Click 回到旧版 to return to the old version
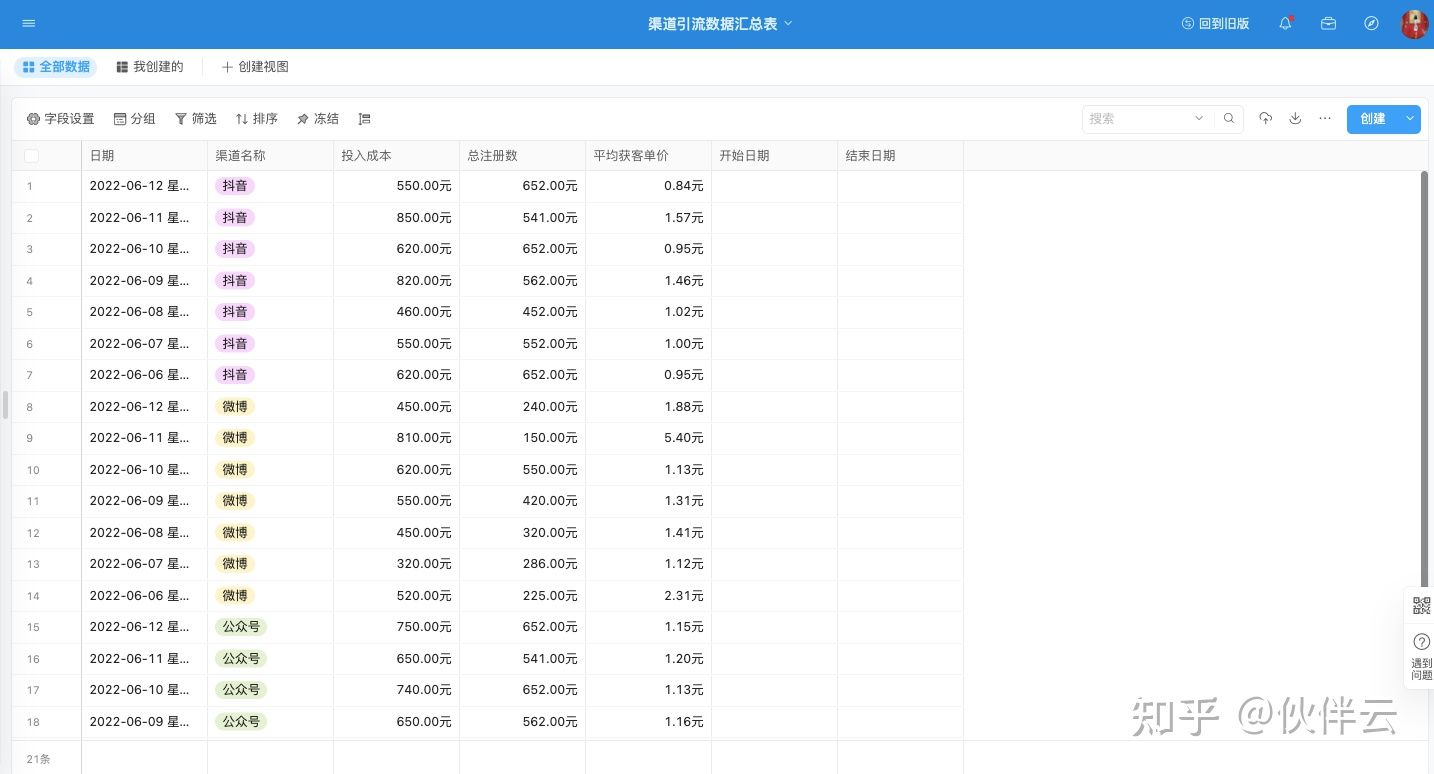 pyautogui.click(x=1216, y=23)
